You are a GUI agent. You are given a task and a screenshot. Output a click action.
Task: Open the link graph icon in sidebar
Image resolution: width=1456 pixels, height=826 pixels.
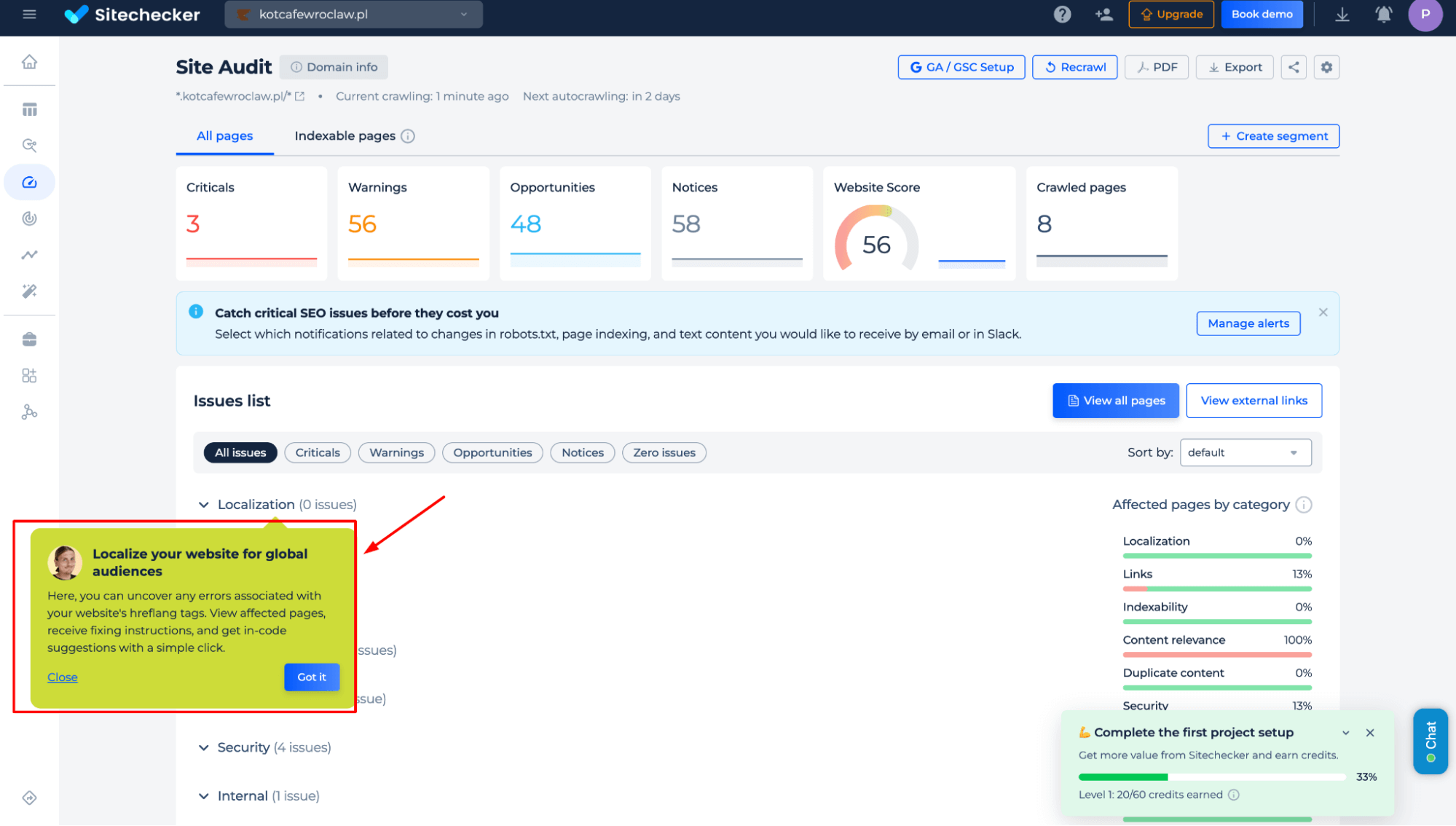29,412
